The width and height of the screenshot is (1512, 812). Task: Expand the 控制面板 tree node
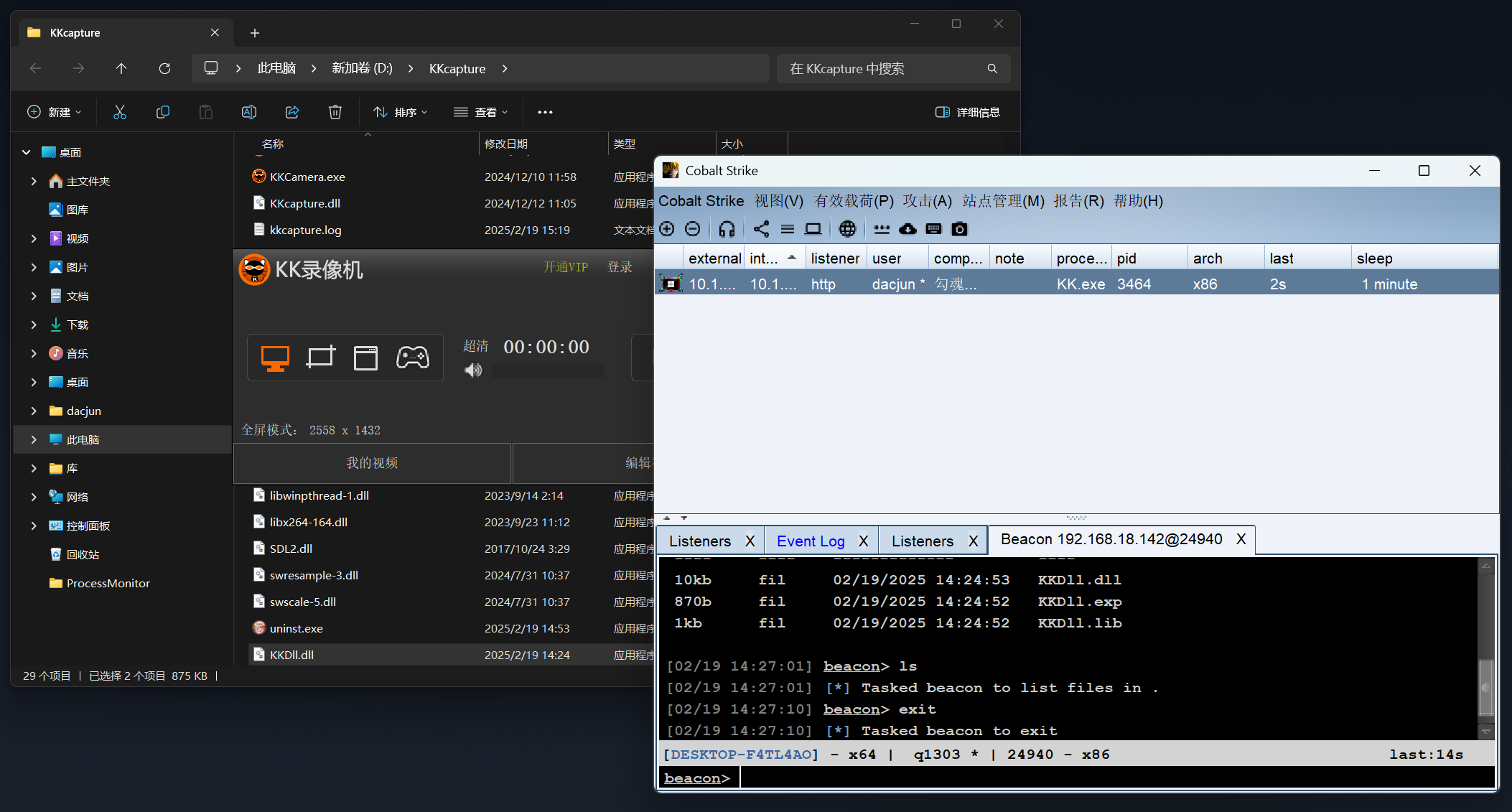34,526
